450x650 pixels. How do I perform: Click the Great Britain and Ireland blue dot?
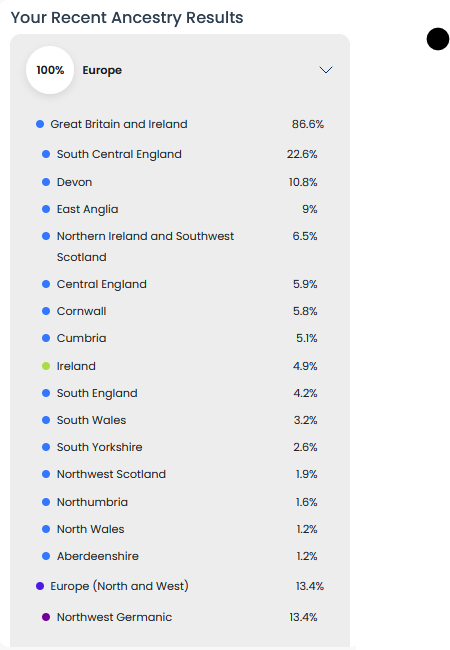click(40, 124)
